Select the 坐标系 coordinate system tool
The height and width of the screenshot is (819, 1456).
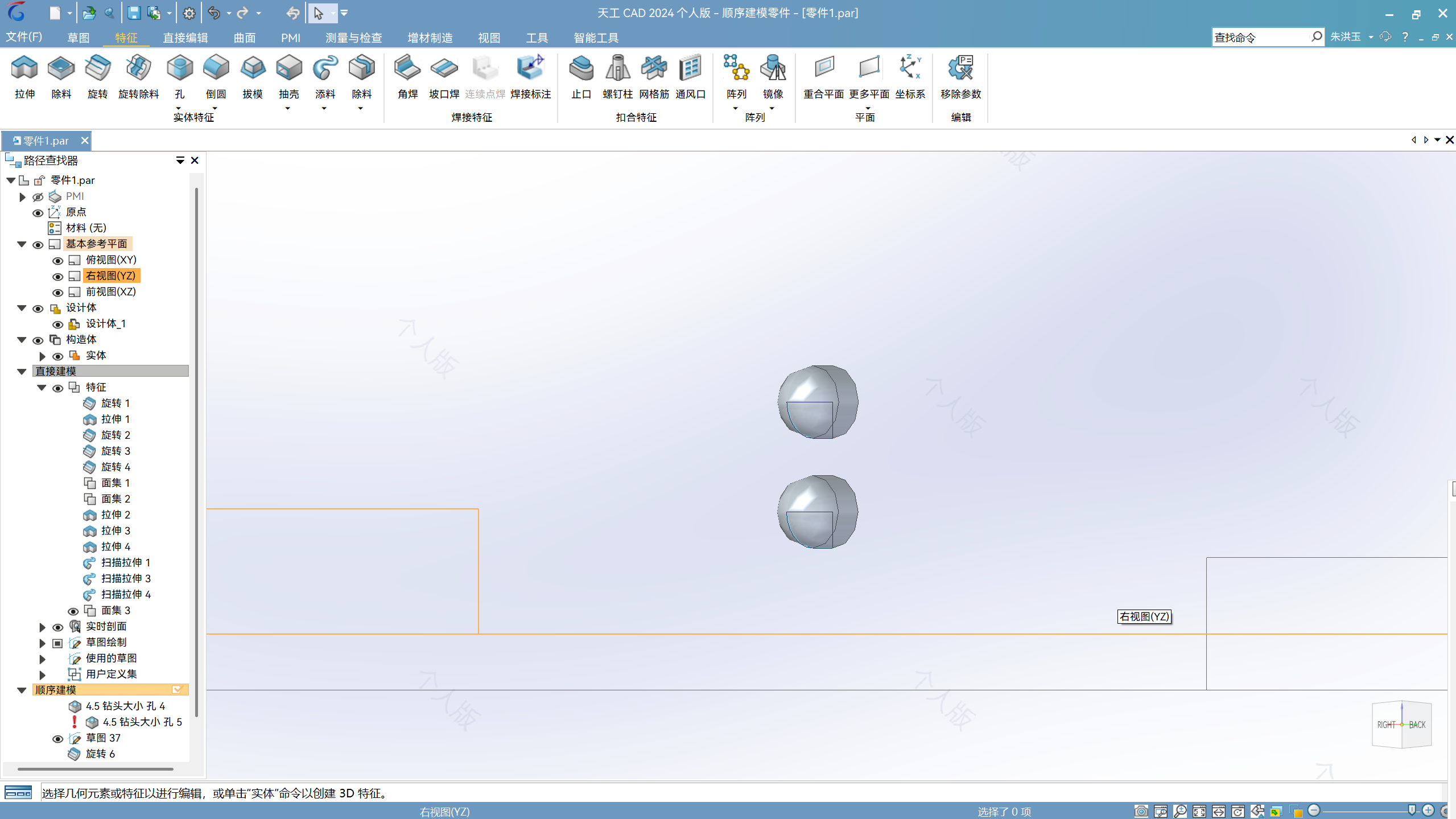point(910,77)
